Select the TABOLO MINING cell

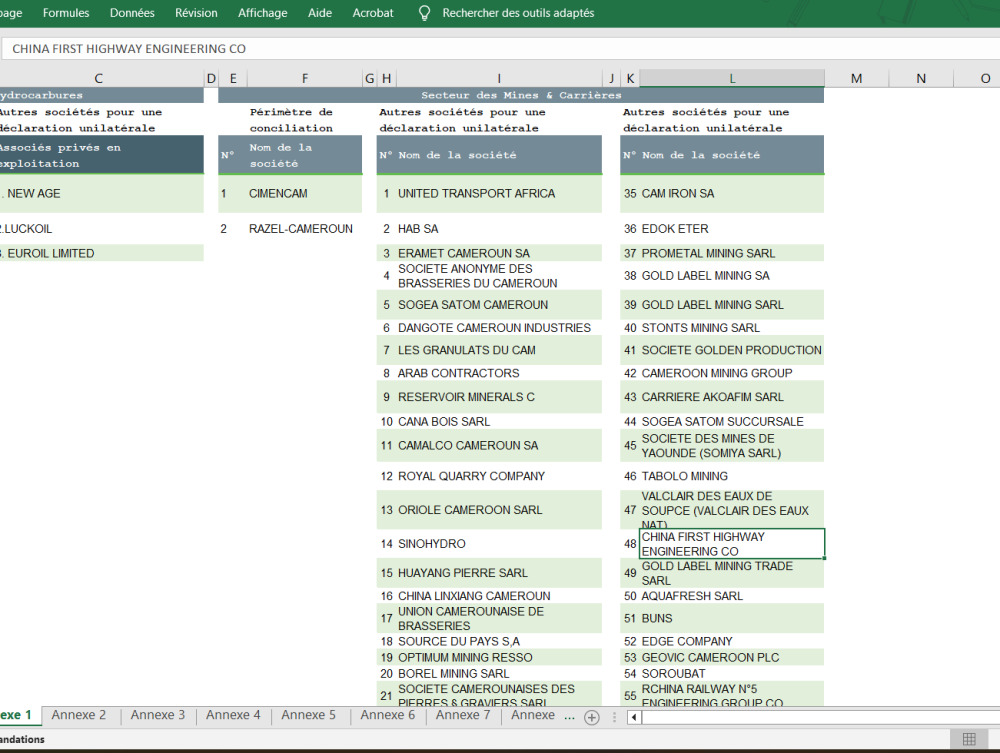tap(732, 476)
